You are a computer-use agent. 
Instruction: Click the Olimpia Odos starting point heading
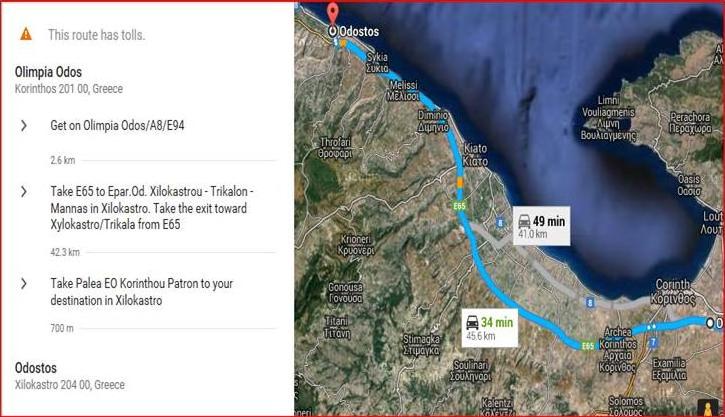pos(48,72)
